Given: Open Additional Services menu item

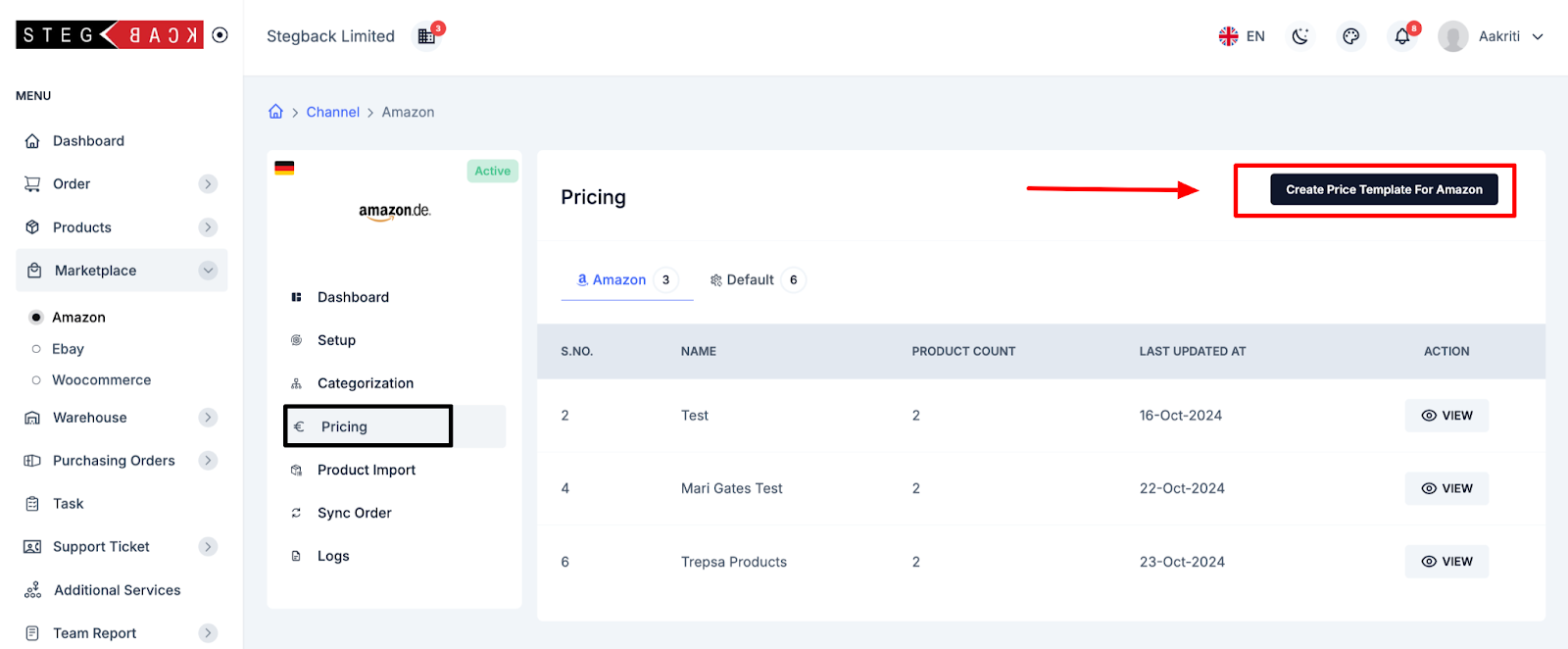Looking at the screenshot, I should point(118,590).
